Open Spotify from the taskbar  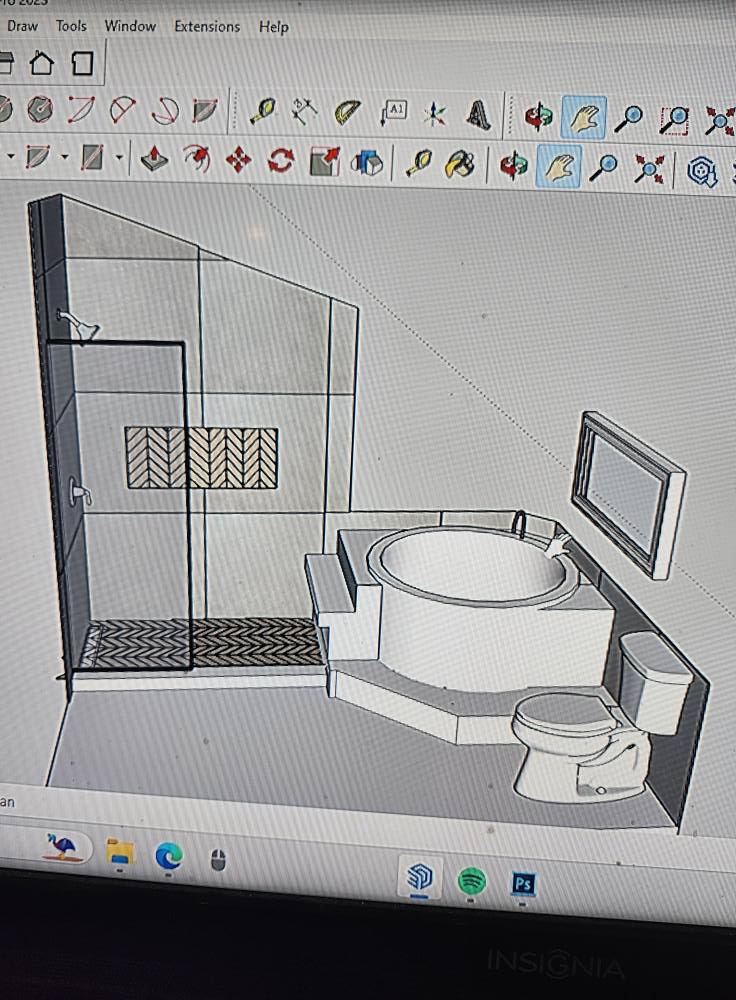coord(471,881)
